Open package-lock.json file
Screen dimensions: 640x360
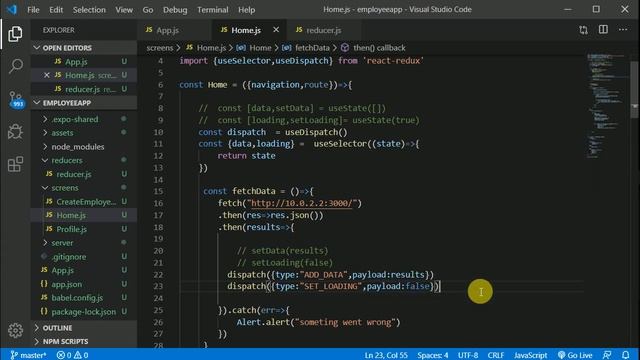tap(83, 311)
